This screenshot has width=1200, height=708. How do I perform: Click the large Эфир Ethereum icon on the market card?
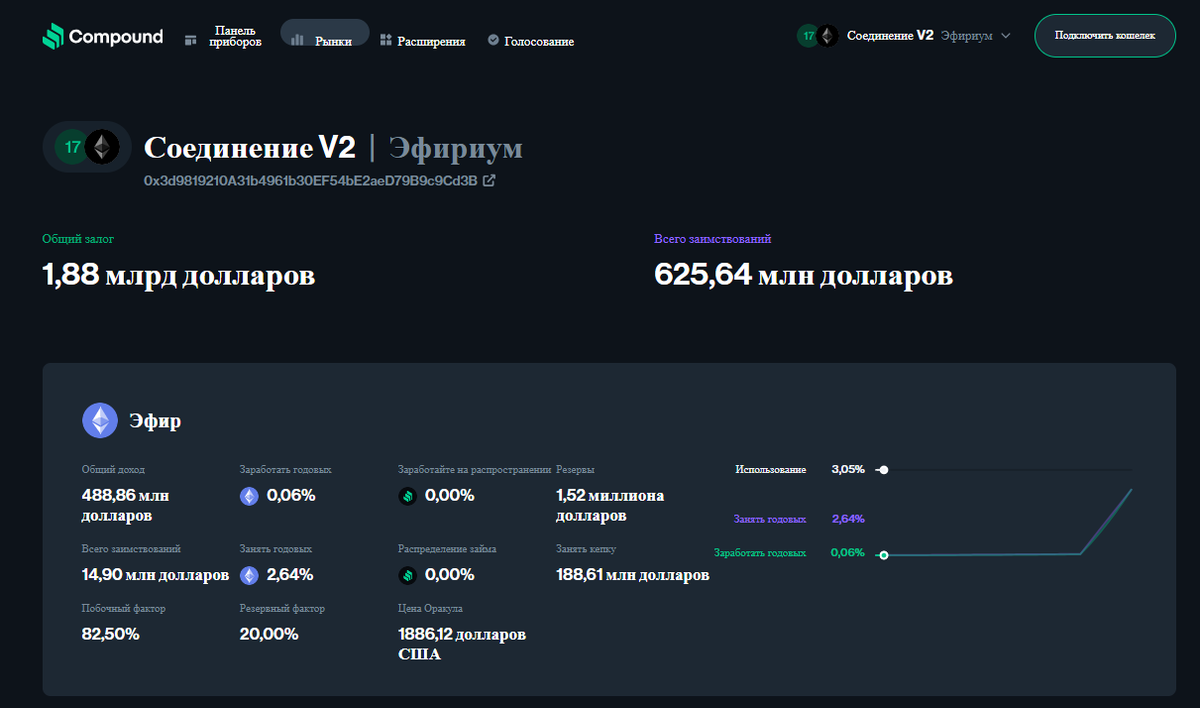tap(100, 420)
